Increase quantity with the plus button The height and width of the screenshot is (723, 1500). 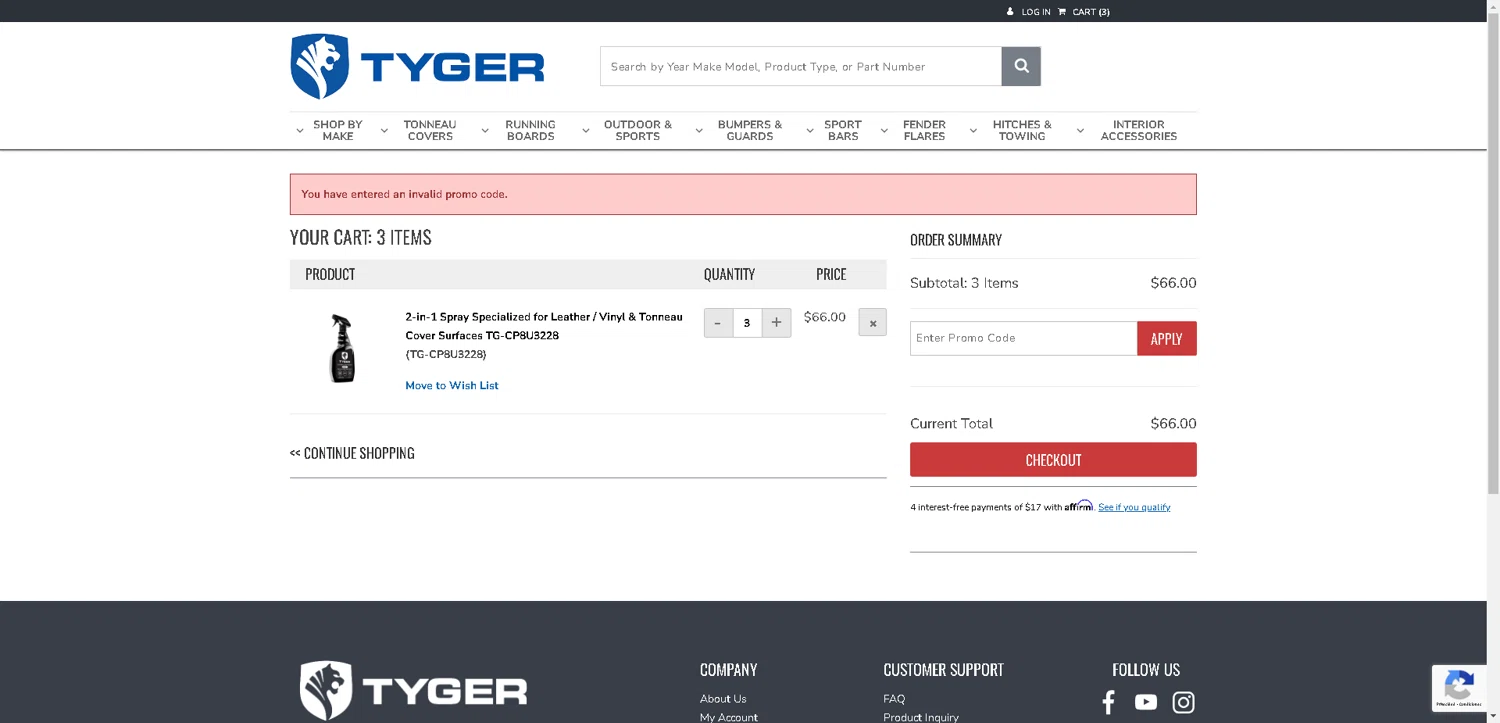click(776, 323)
